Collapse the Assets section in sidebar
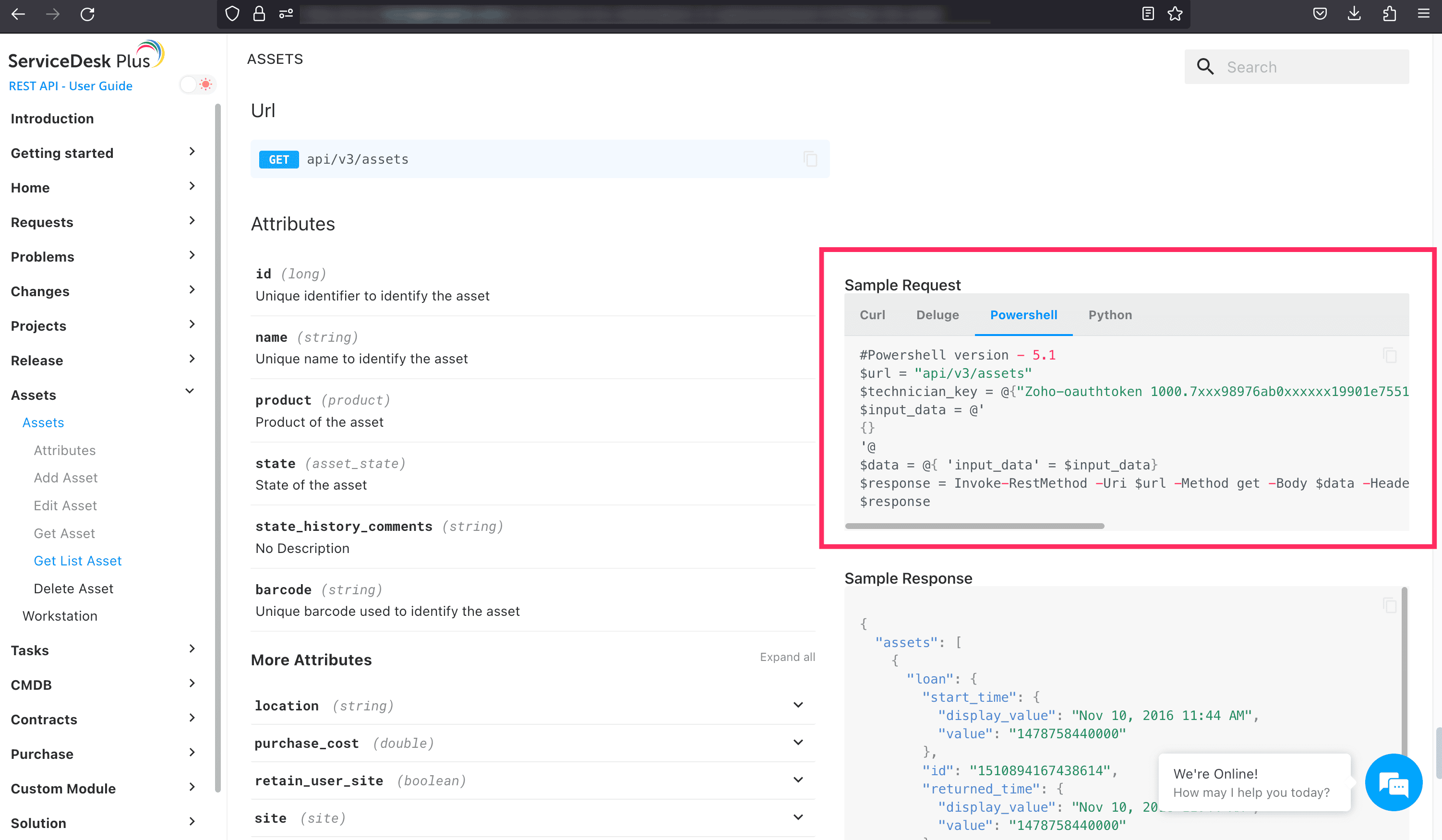Image resolution: width=1442 pixels, height=840 pixels. point(190,391)
